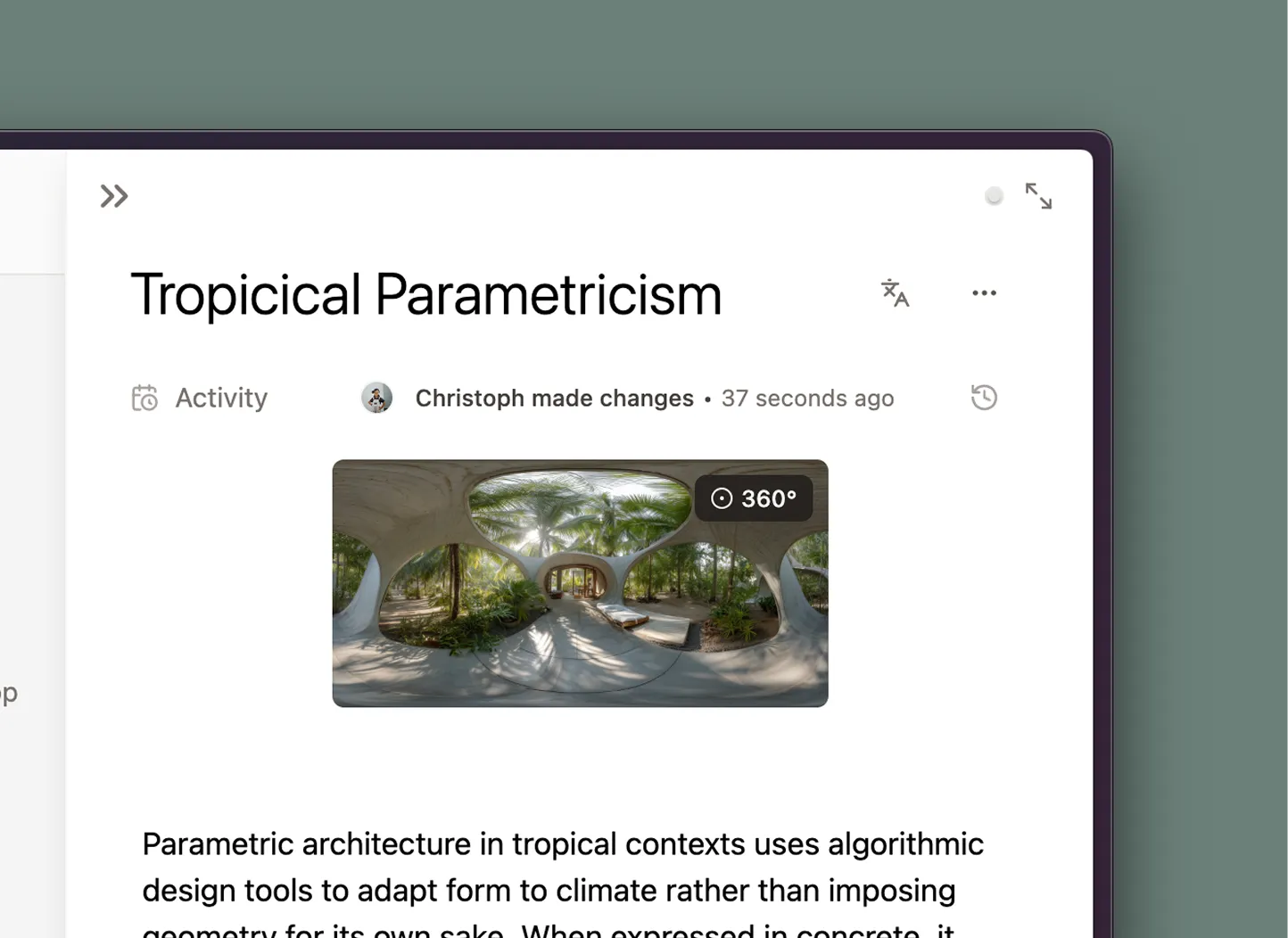
Task: Place cursor on "Parametricism" in the title
Action: coord(548,295)
